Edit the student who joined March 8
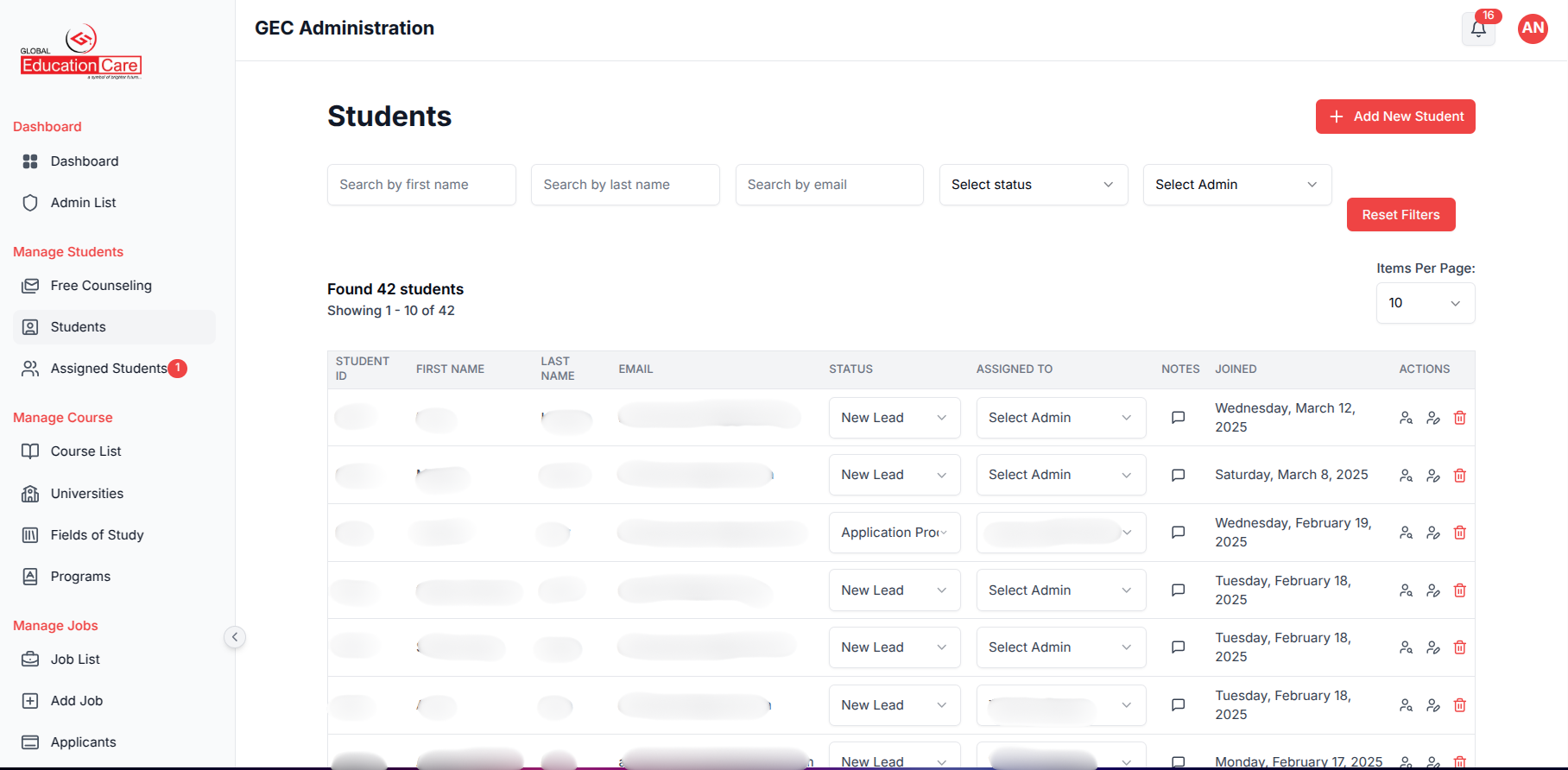Image resolution: width=1568 pixels, height=770 pixels. (1432, 476)
